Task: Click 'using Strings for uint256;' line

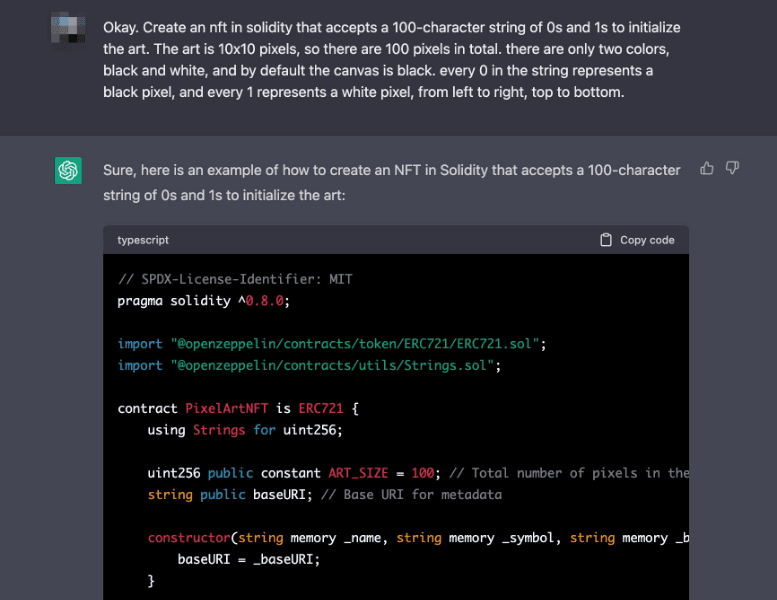Action: 245,430
